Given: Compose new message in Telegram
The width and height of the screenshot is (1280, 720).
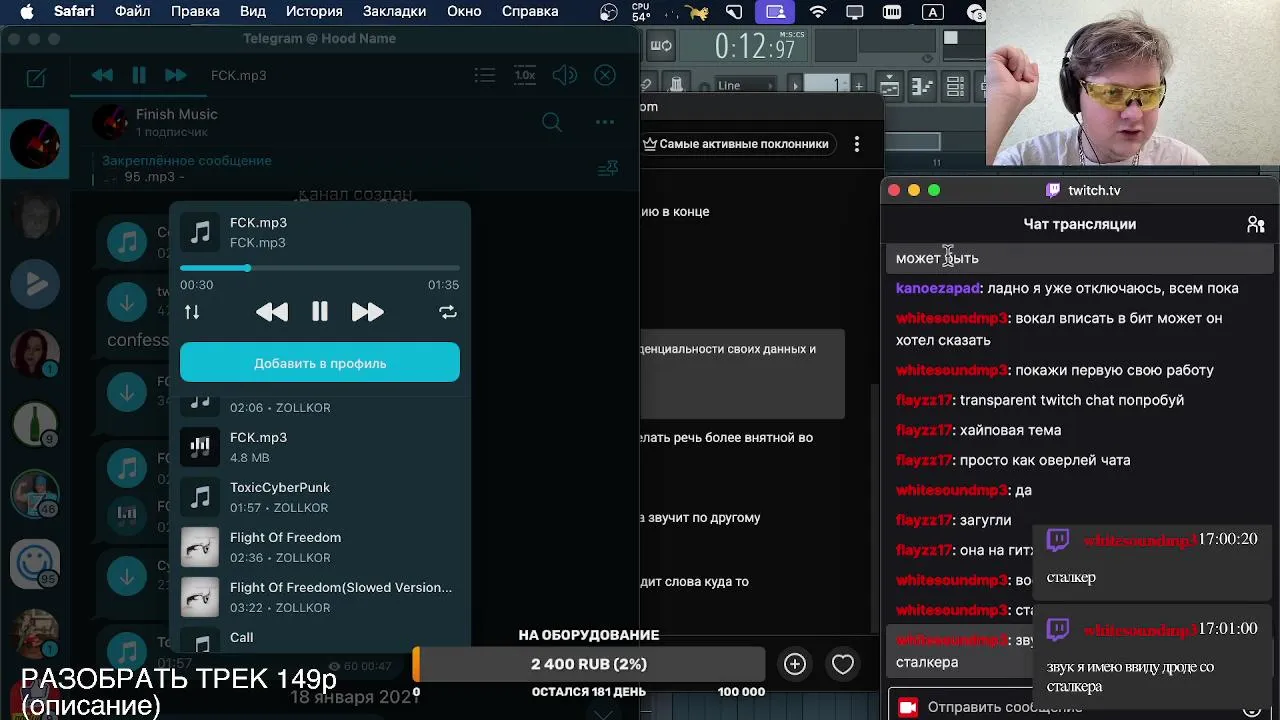Looking at the screenshot, I should coord(36,77).
